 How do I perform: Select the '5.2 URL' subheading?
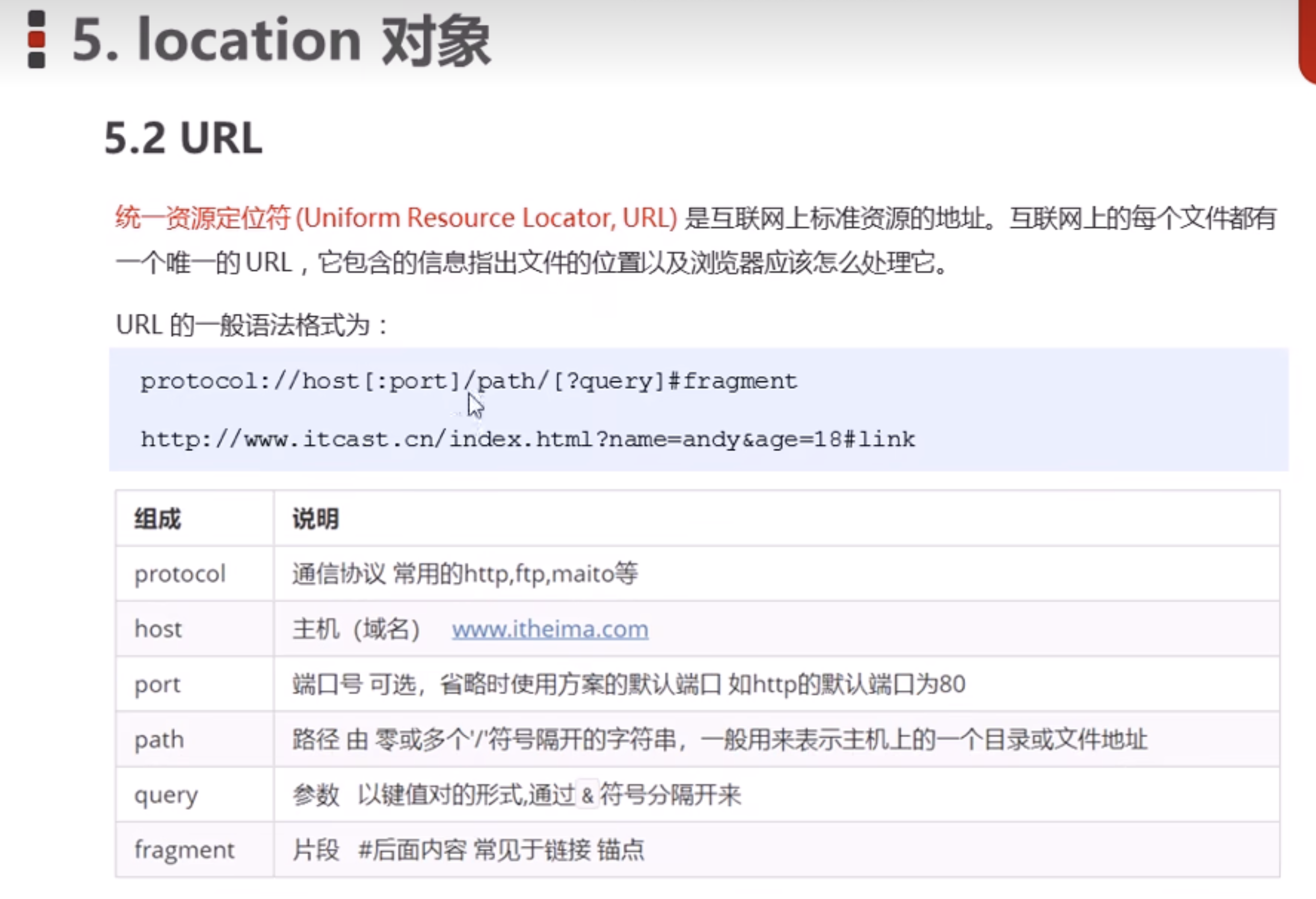click(x=183, y=138)
